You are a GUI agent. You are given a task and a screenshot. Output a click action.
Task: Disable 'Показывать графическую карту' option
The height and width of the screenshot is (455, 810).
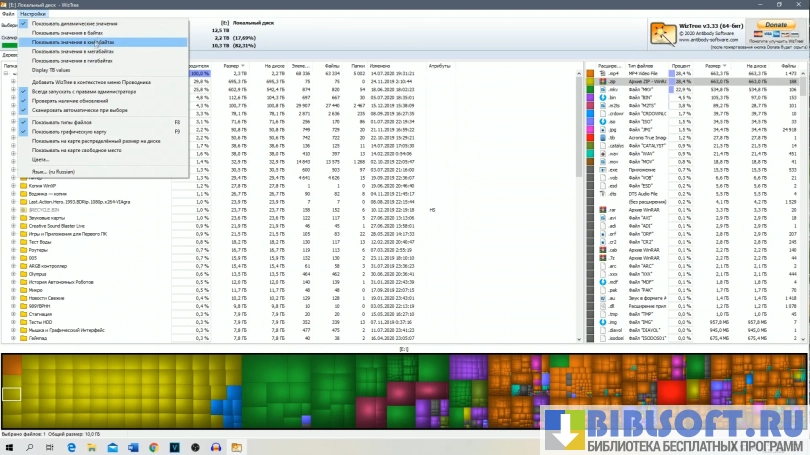click(x=23, y=132)
